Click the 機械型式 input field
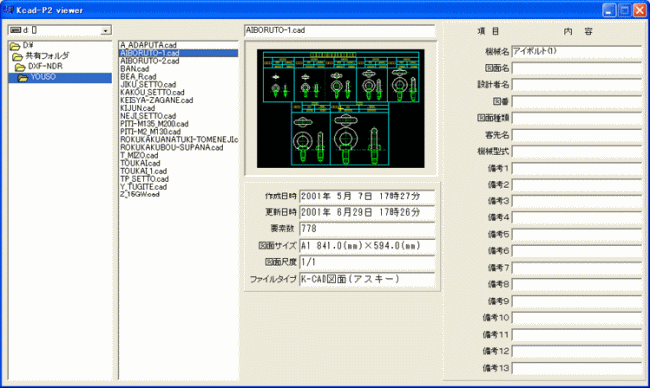 577,152
